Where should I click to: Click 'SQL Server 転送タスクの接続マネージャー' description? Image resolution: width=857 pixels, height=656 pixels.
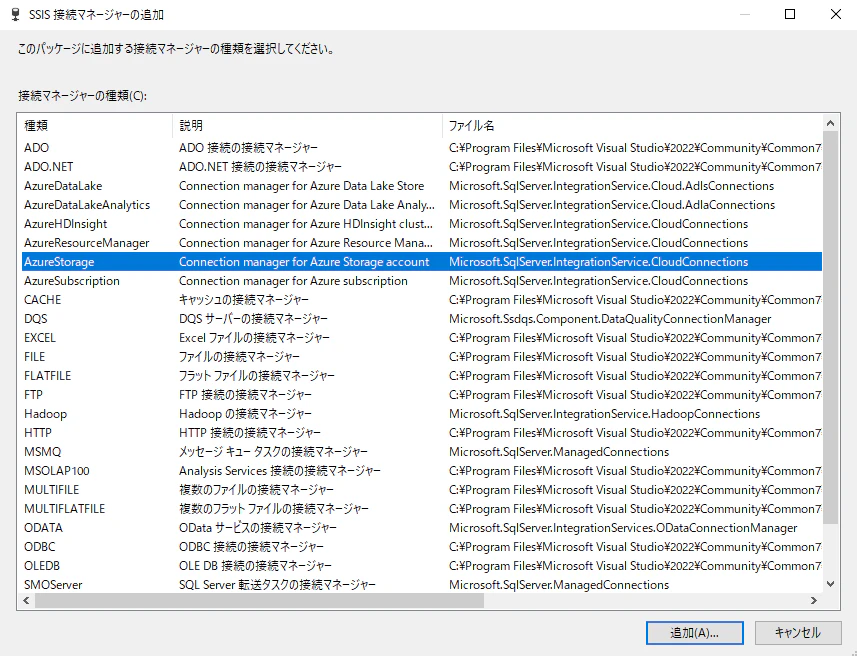coord(277,584)
